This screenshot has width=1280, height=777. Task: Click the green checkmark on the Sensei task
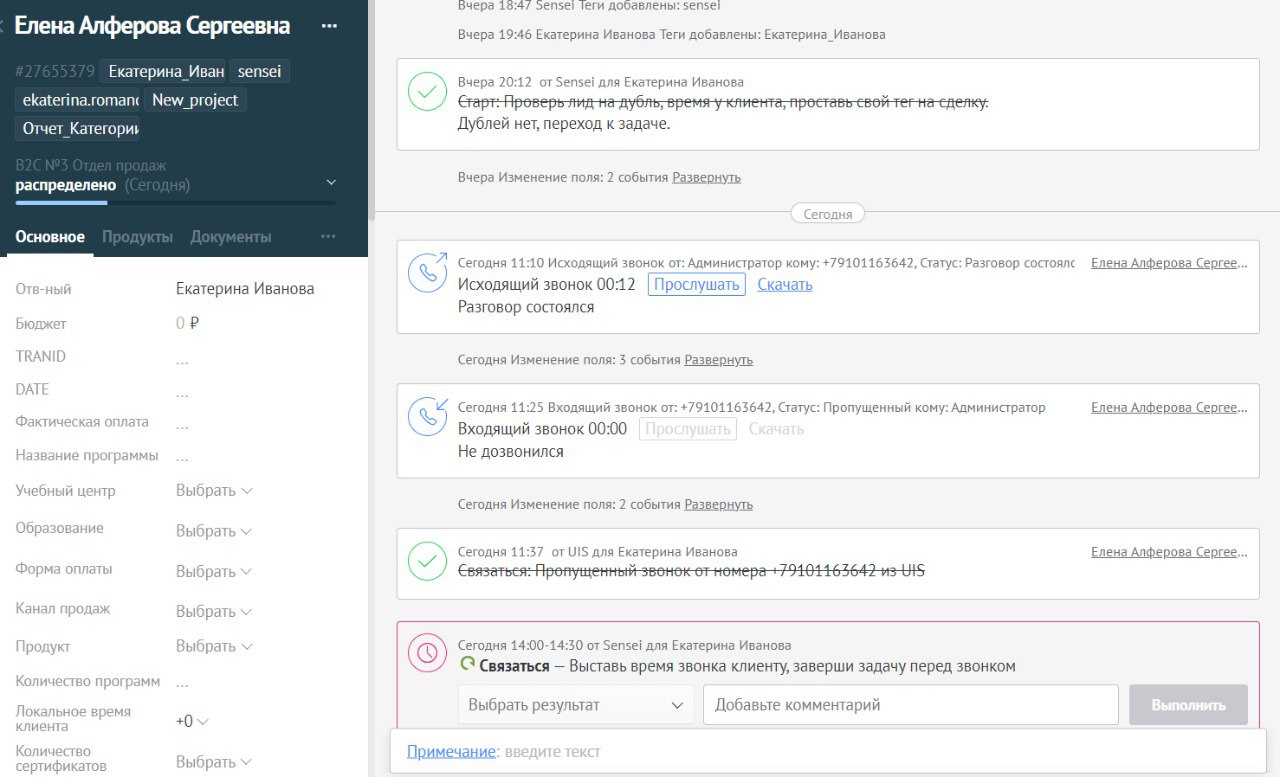tap(428, 91)
